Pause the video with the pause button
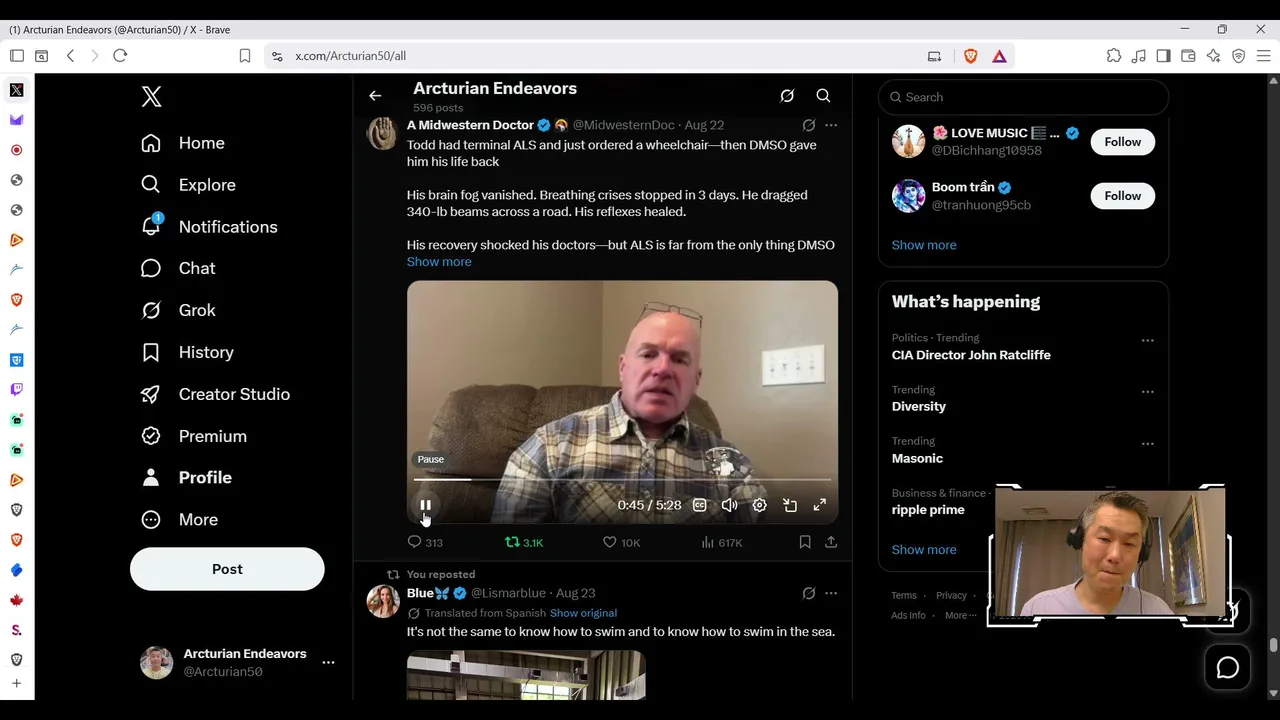This screenshot has height=720, width=1280. 425,506
